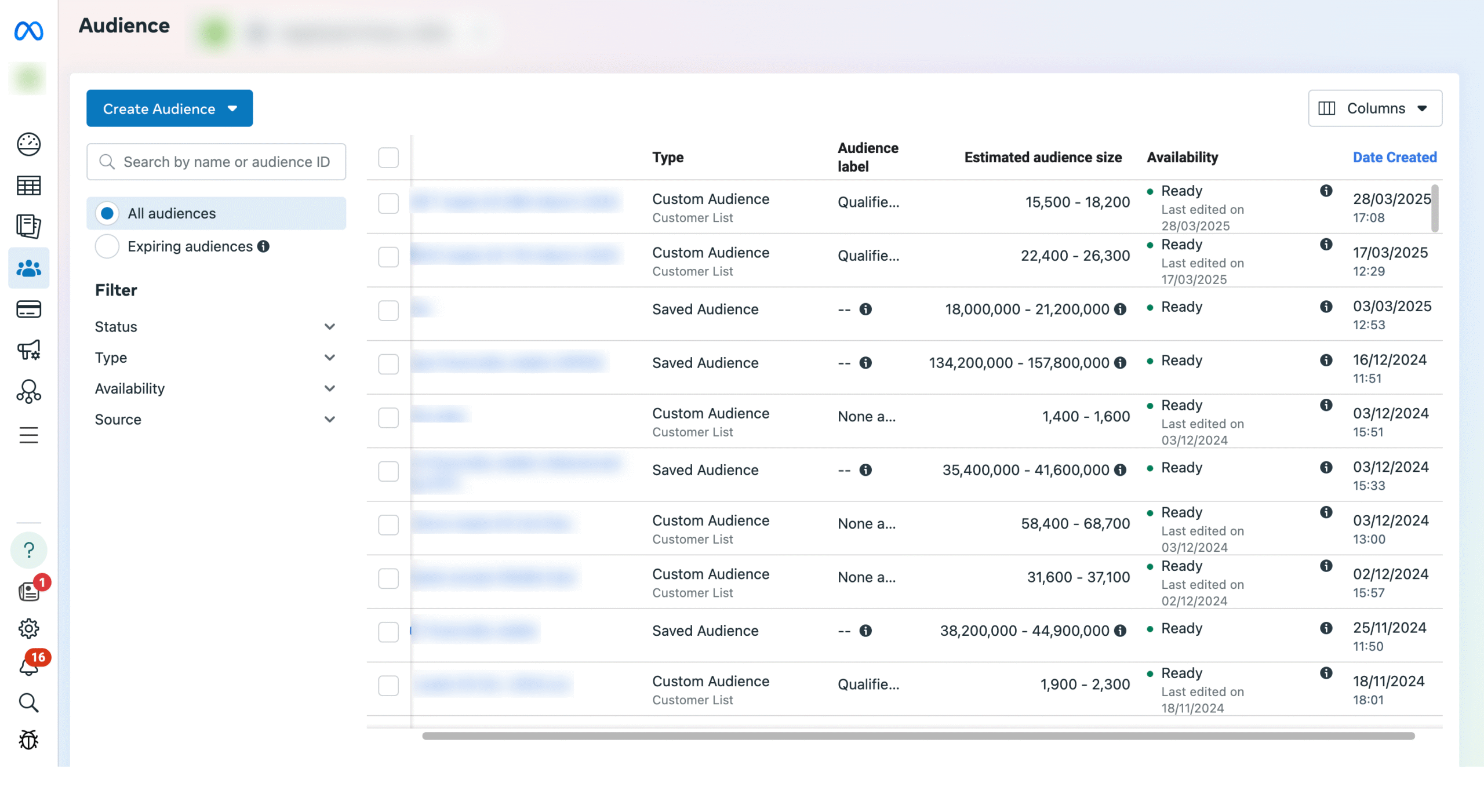This screenshot has height=812, width=1484.
Task: Tick the select-all checkbox in table header
Action: [388, 158]
